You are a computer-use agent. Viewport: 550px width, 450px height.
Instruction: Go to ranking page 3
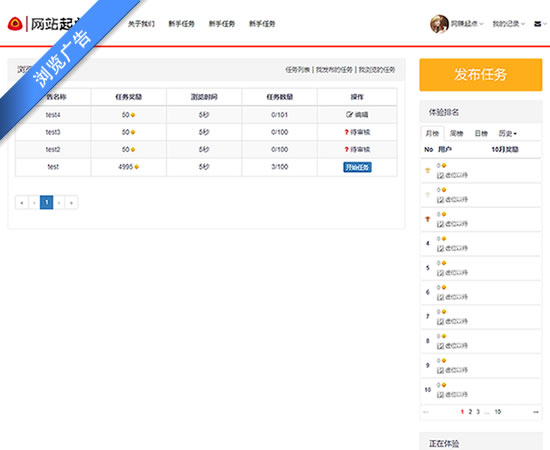[478, 412]
